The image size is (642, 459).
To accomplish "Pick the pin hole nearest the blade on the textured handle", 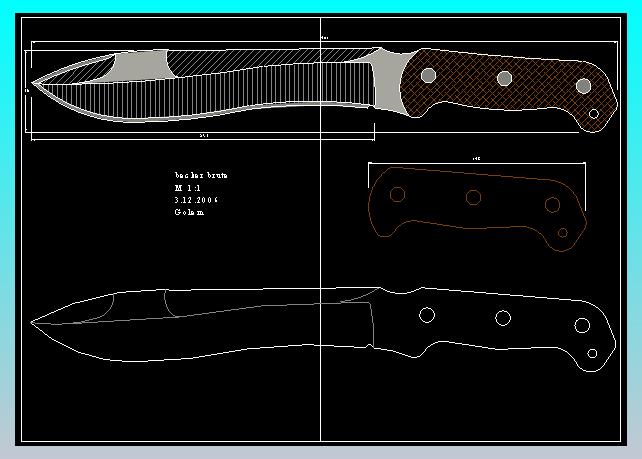I will pyautogui.click(x=428, y=75).
